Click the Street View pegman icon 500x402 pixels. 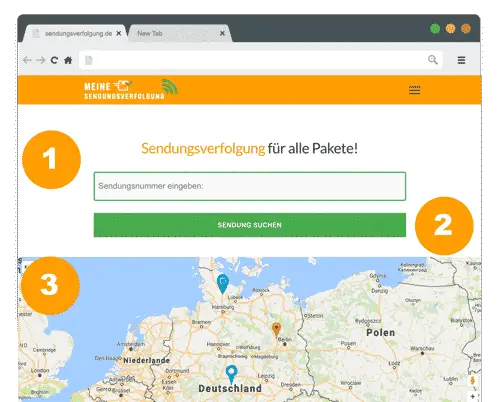click(x=472, y=381)
